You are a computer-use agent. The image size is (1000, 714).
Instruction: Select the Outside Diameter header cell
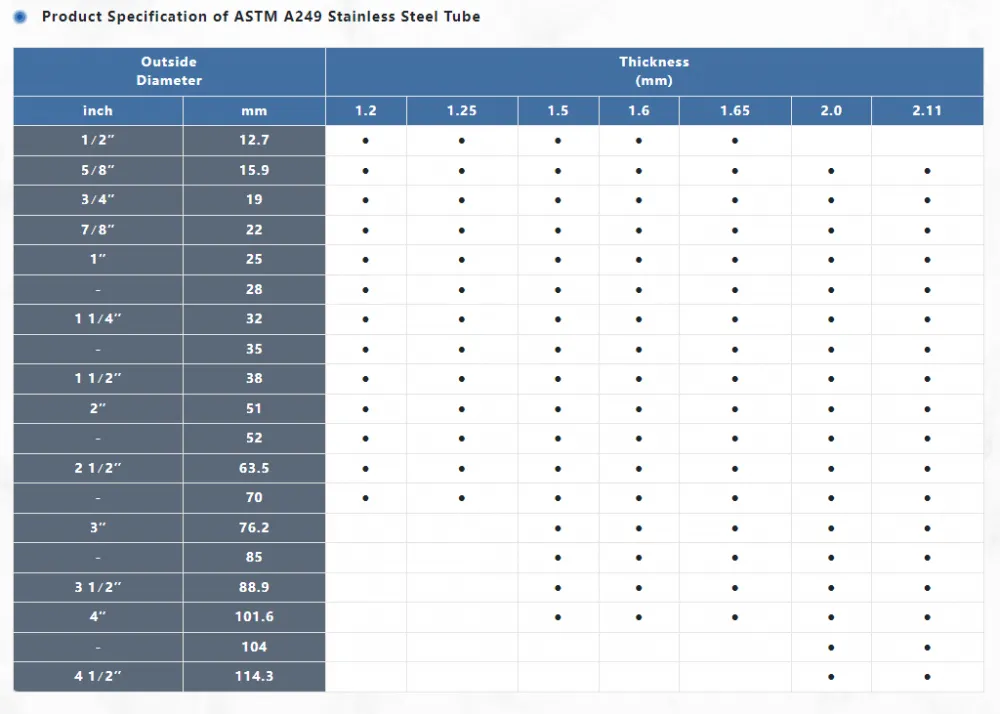pyautogui.click(x=169, y=71)
